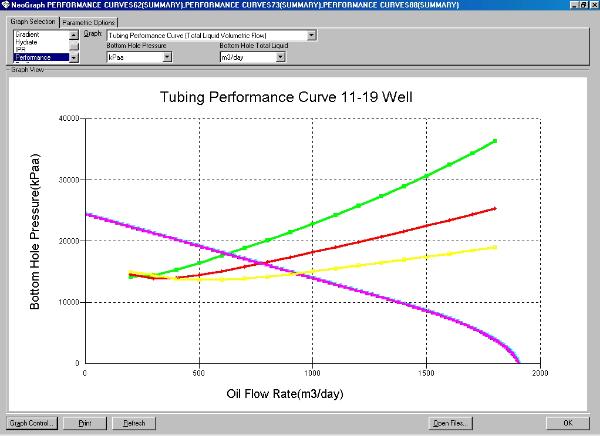Click the Print button

pyautogui.click(x=85, y=423)
